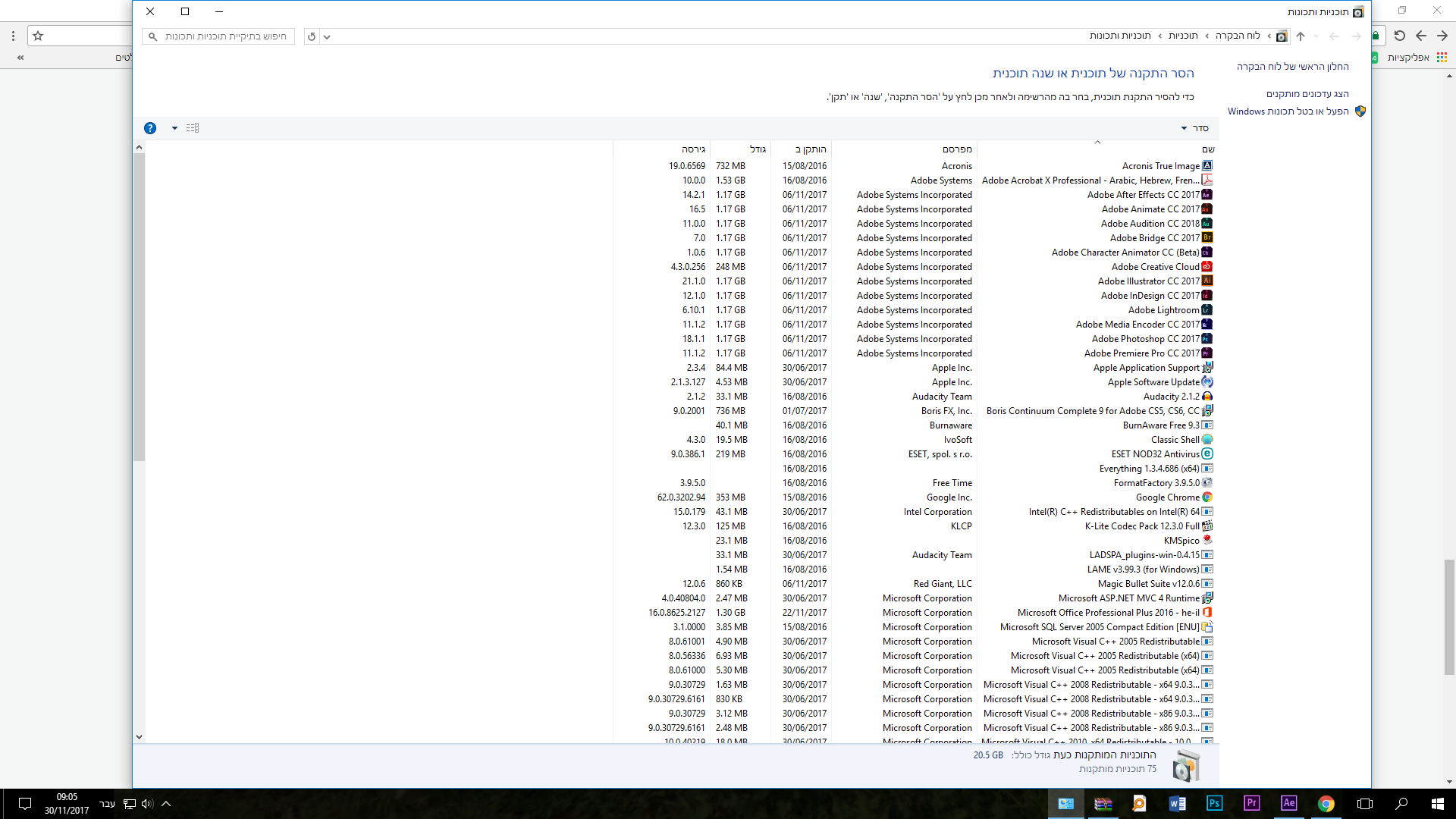1456x819 pixels.
Task: Open the Windows Start menu
Action: [1438, 804]
